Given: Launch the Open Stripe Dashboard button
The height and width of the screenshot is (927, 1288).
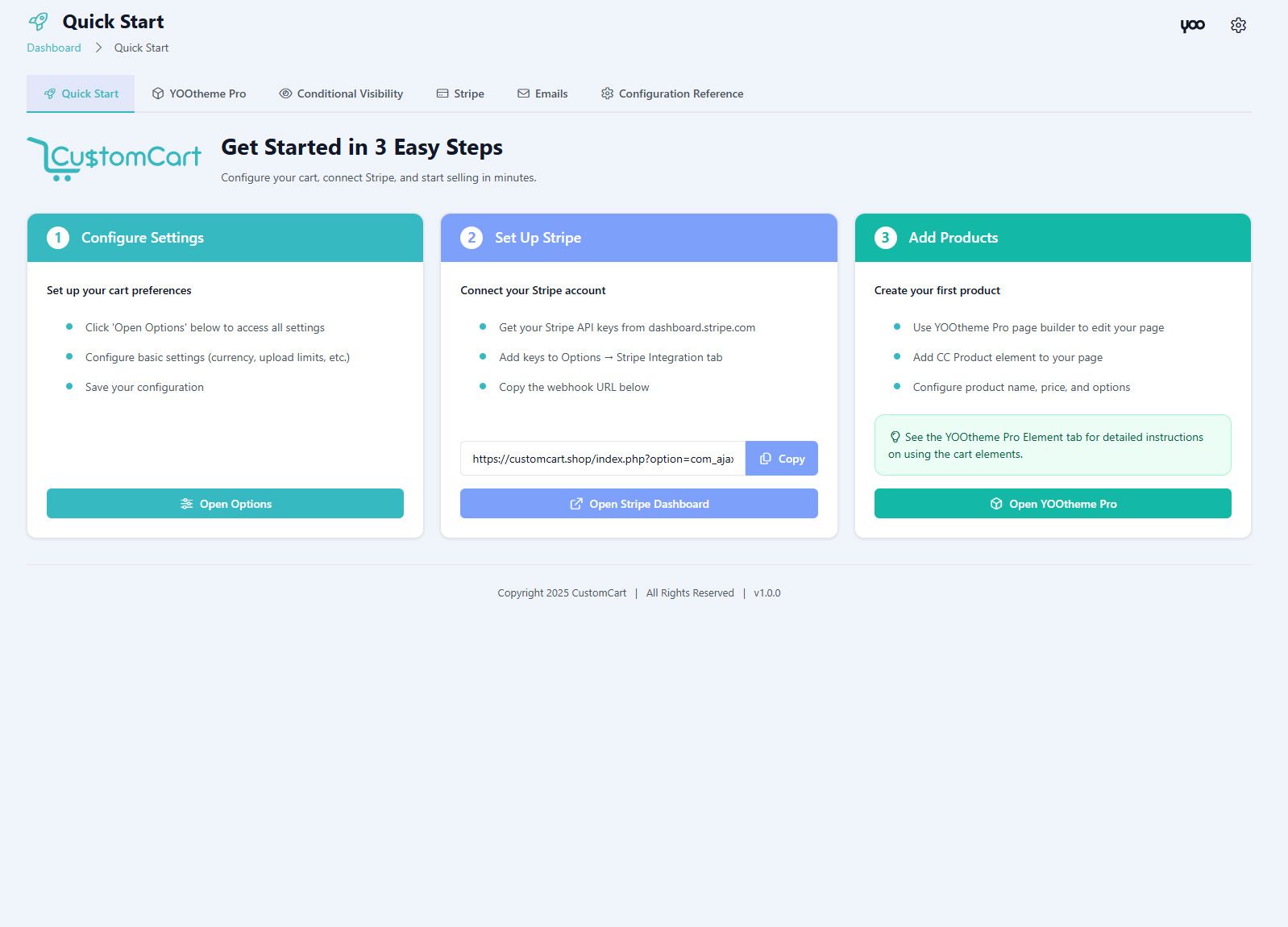Looking at the screenshot, I should tap(638, 504).
